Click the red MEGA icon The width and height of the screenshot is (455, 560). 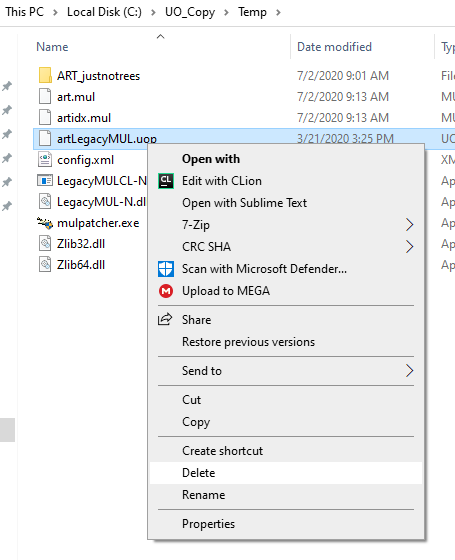point(166,291)
